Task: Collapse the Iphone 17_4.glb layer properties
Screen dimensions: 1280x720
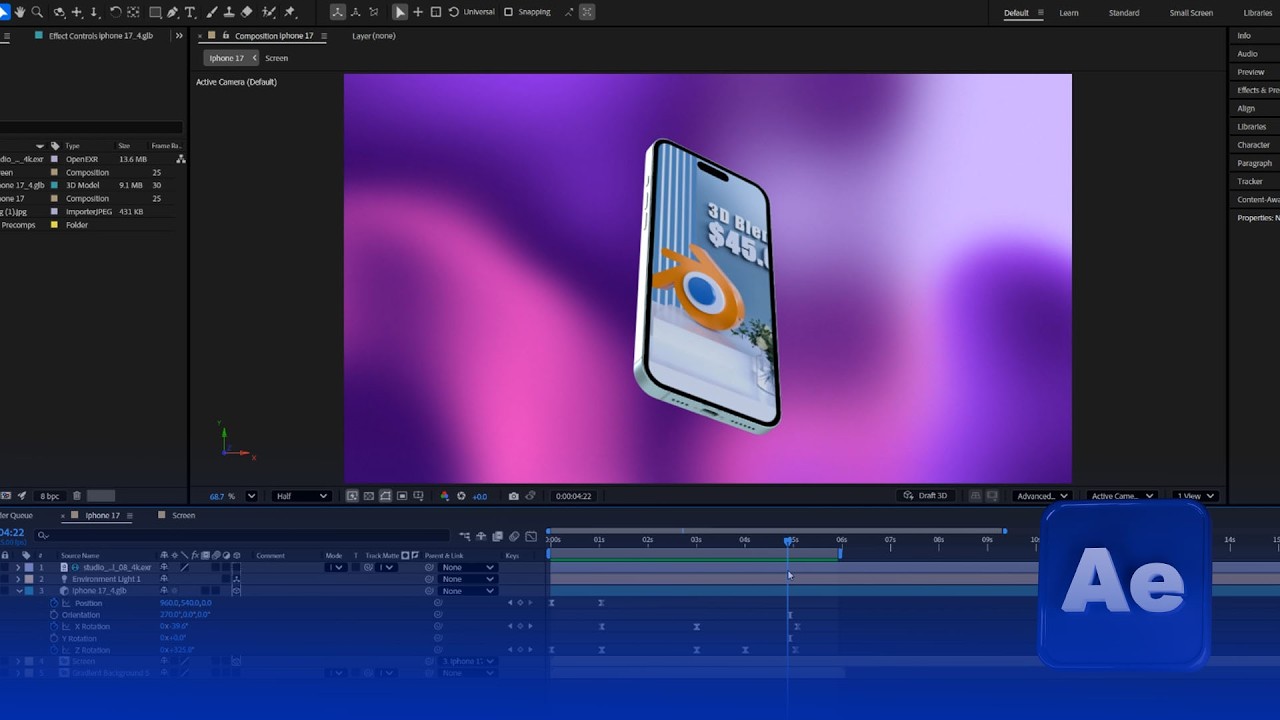Action: point(18,591)
